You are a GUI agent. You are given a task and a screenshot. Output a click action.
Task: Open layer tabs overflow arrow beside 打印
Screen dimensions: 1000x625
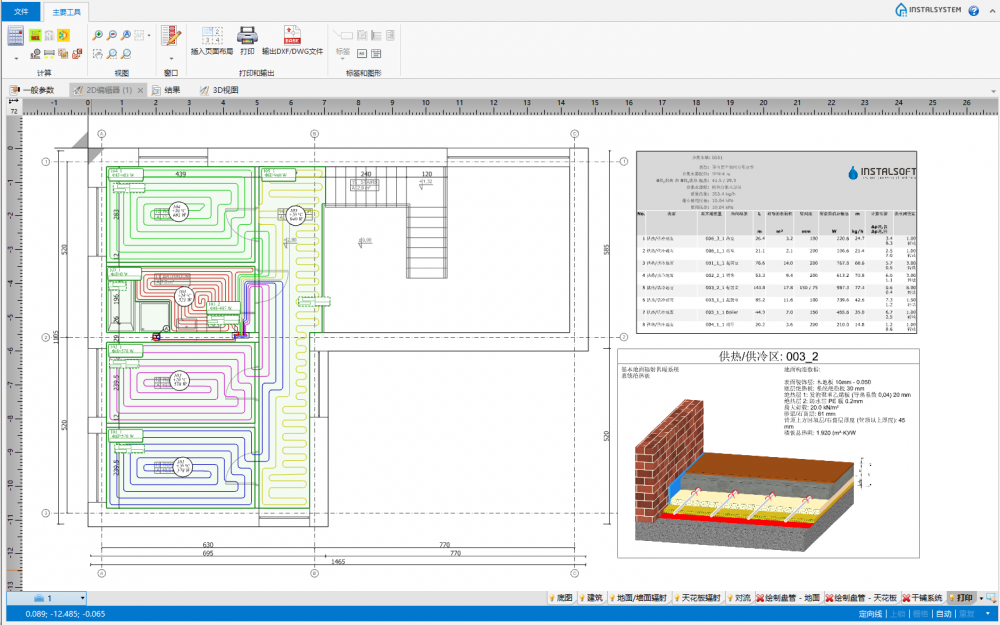[979, 598]
